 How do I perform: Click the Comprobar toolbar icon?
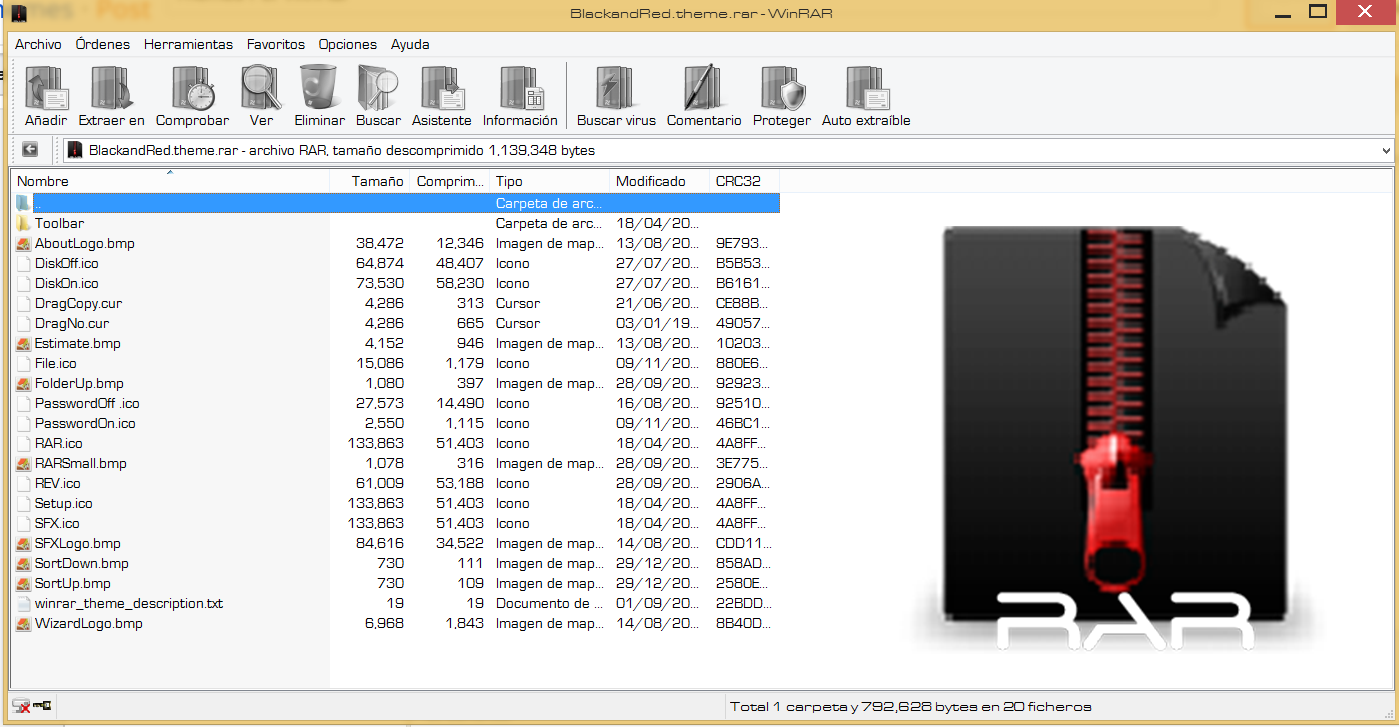pyautogui.click(x=192, y=88)
